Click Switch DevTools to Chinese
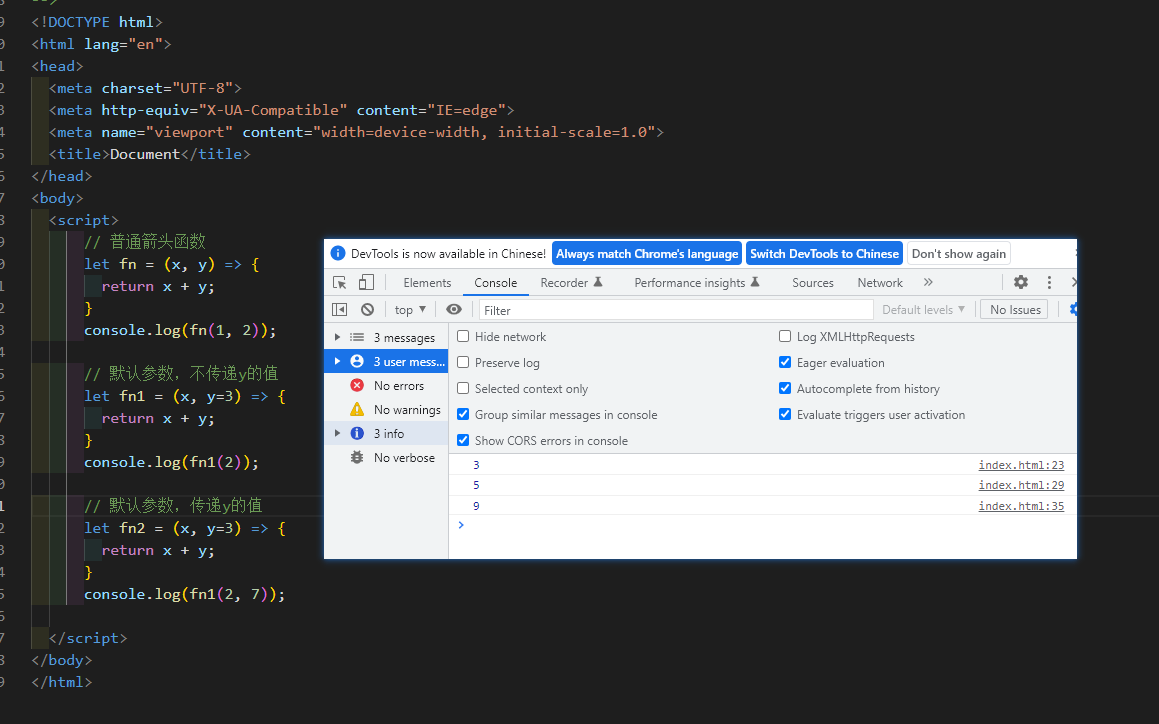 coord(824,254)
